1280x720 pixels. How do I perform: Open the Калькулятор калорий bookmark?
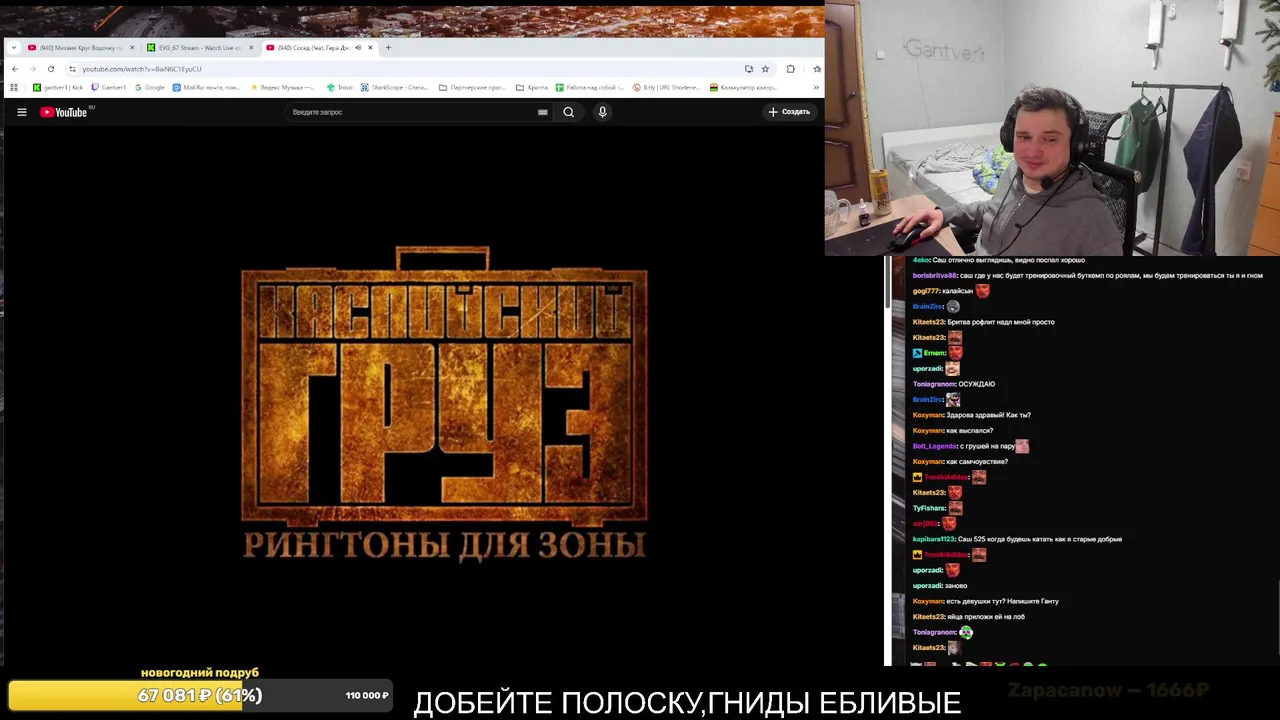pyautogui.click(x=743, y=88)
